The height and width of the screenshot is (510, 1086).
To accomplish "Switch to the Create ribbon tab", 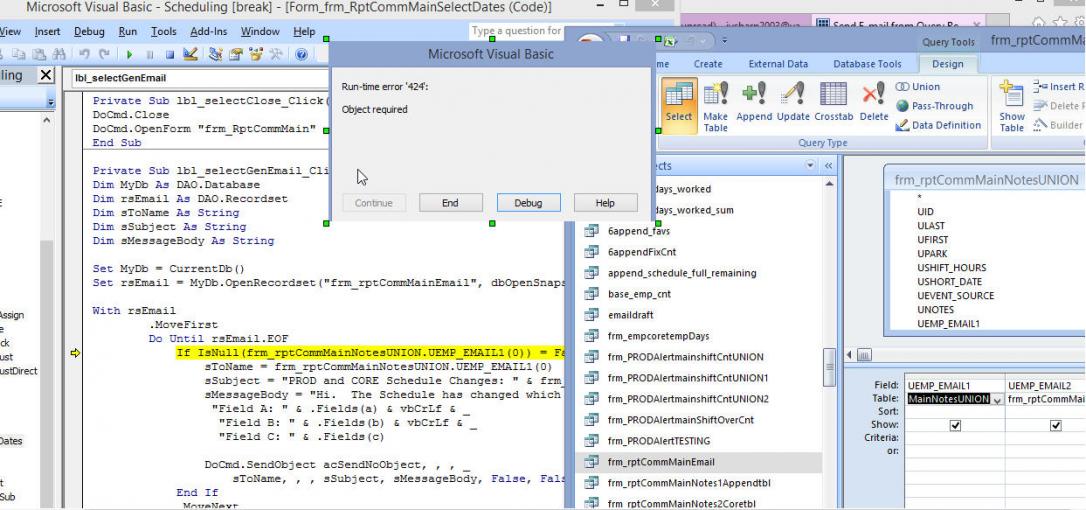I will [708, 64].
